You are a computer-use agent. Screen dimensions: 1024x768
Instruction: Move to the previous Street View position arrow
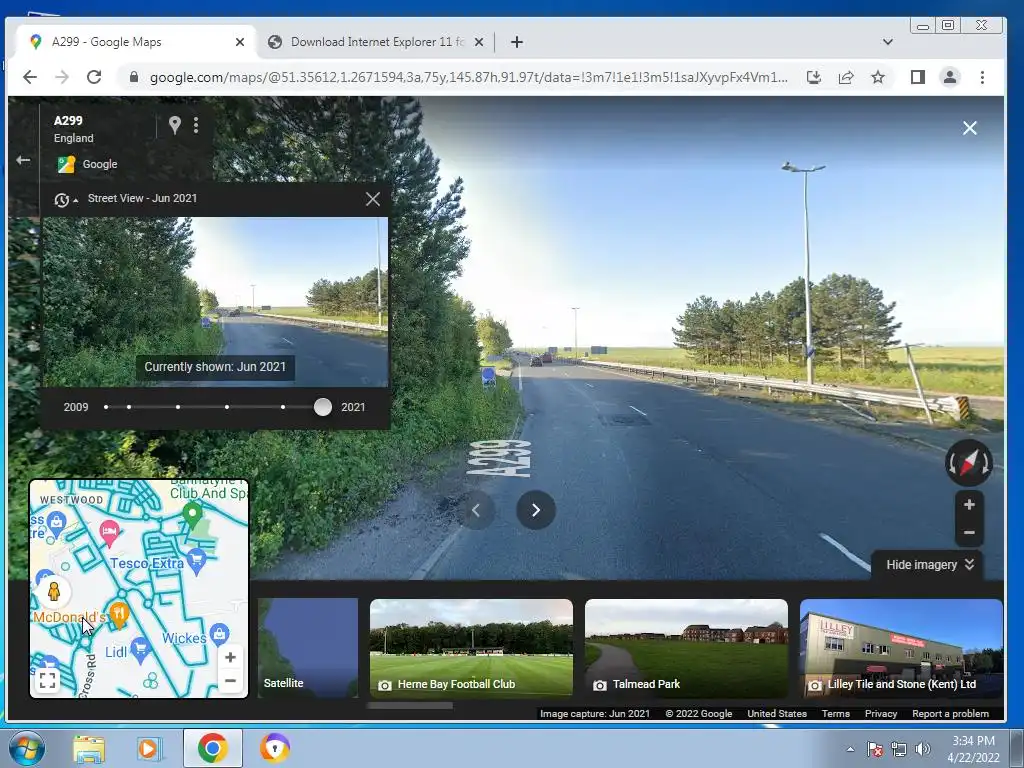tap(476, 510)
